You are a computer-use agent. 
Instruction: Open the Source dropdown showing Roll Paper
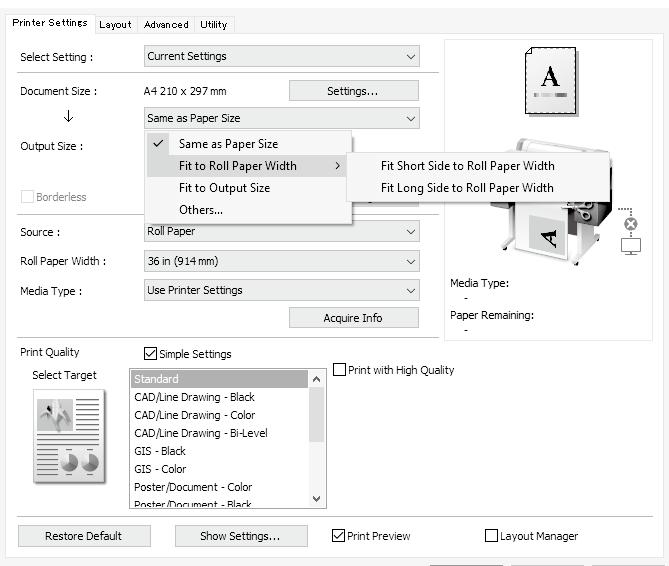coord(282,231)
